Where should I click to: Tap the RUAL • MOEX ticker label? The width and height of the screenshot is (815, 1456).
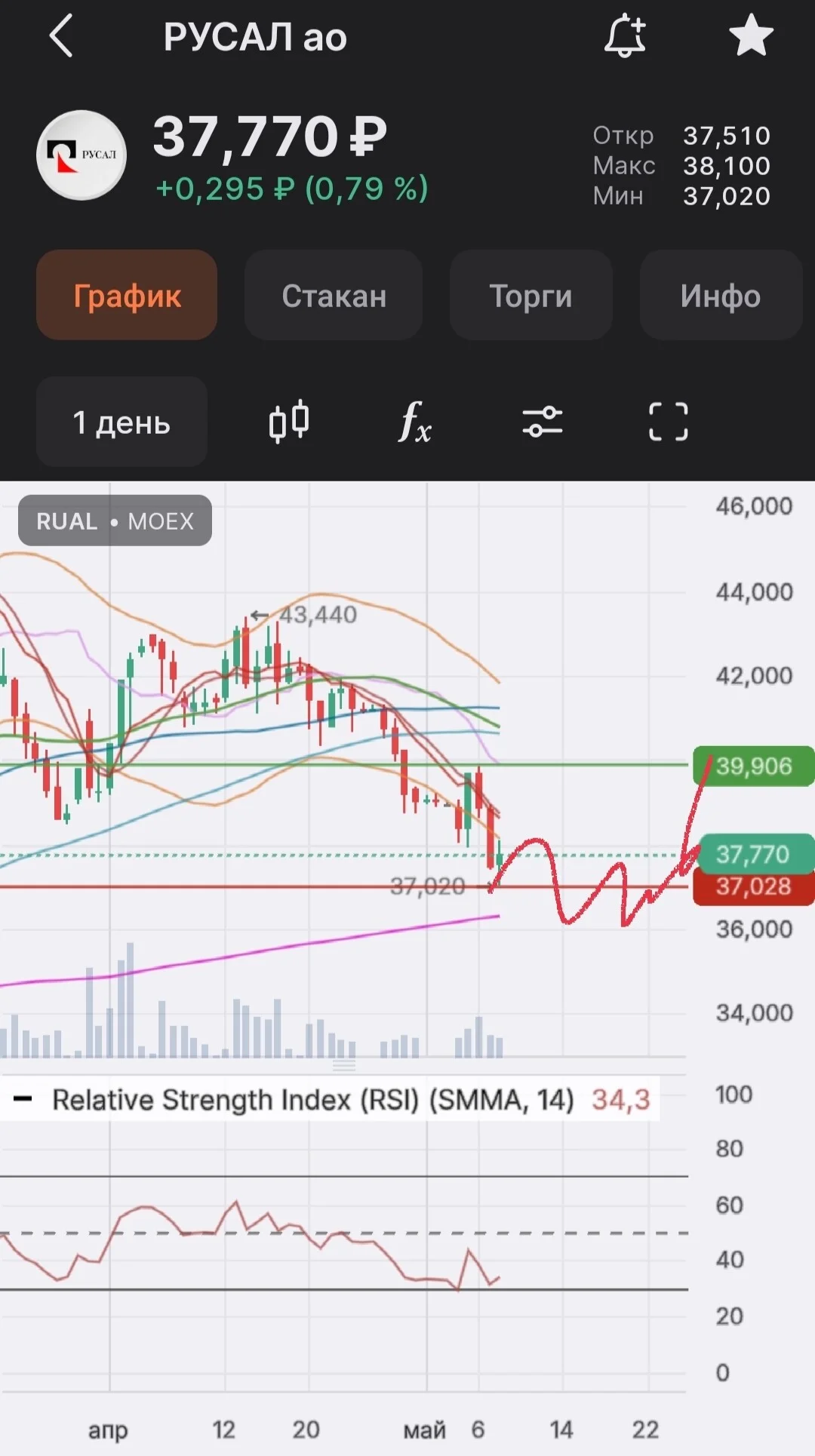pos(115,521)
